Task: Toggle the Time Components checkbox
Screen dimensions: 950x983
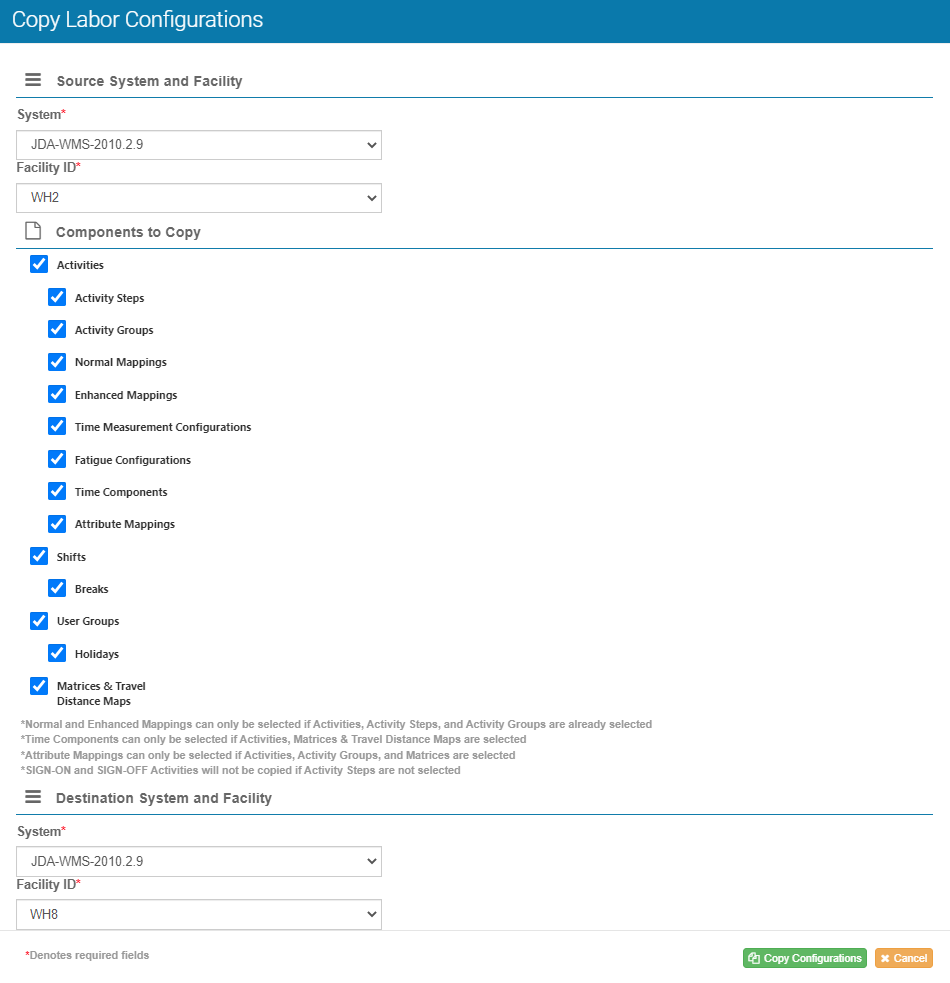Action: click(57, 491)
